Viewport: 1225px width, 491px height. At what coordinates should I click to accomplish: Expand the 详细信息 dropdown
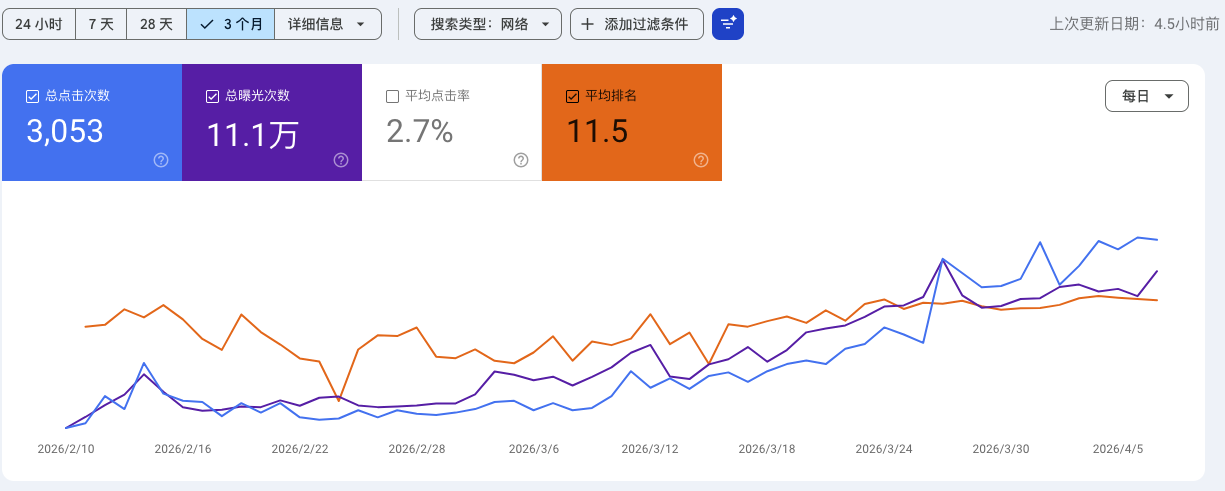tap(328, 24)
